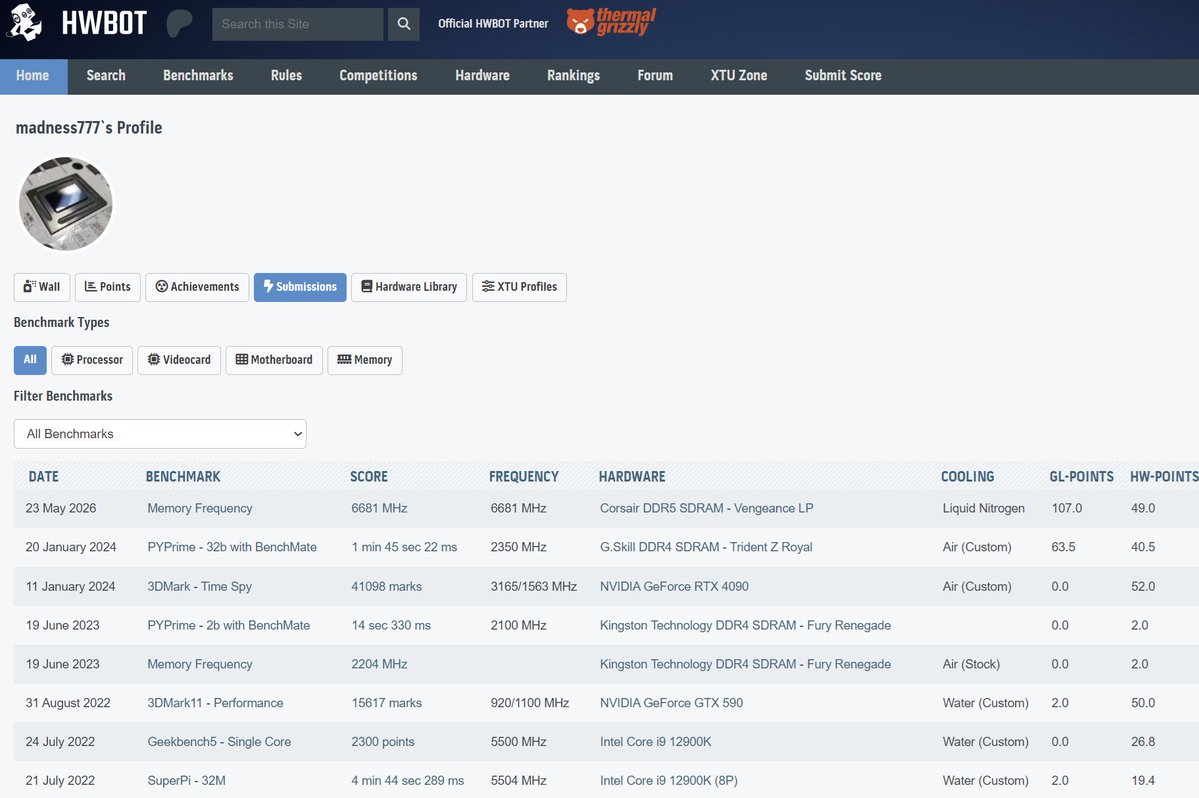This screenshot has width=1199, height=798.
Task: Open the 3DMark - Time Spy benchmark
Action: (200, 586)
